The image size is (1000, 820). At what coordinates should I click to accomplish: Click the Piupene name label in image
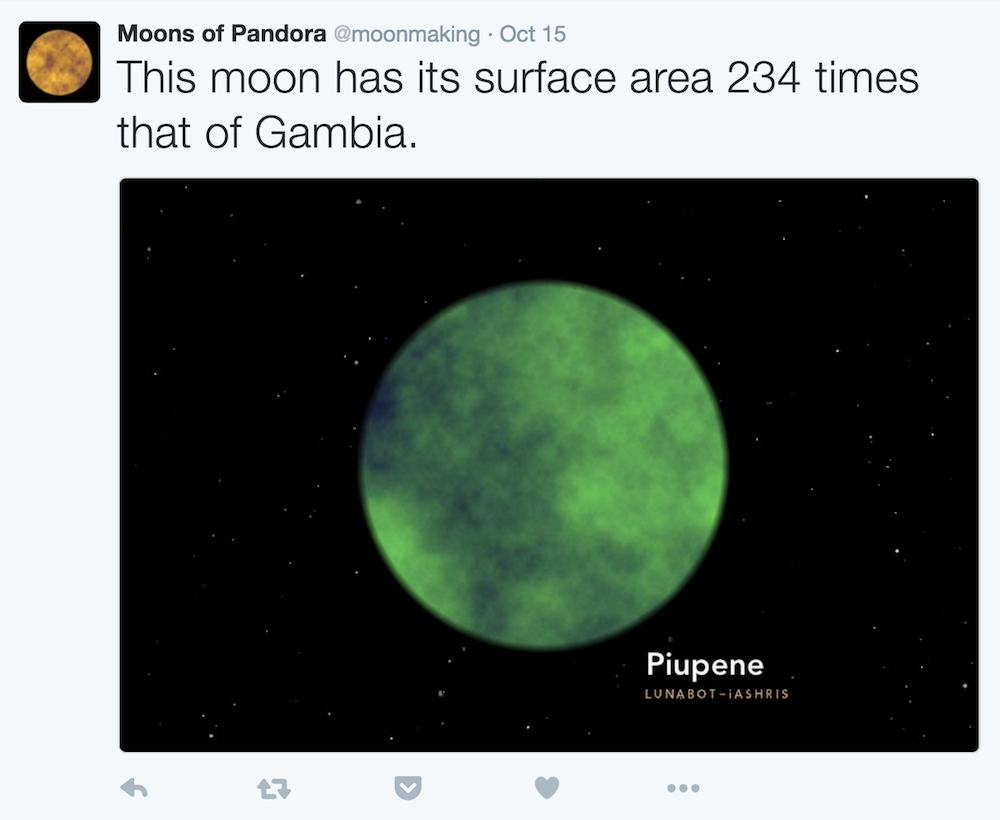point(705,665)
